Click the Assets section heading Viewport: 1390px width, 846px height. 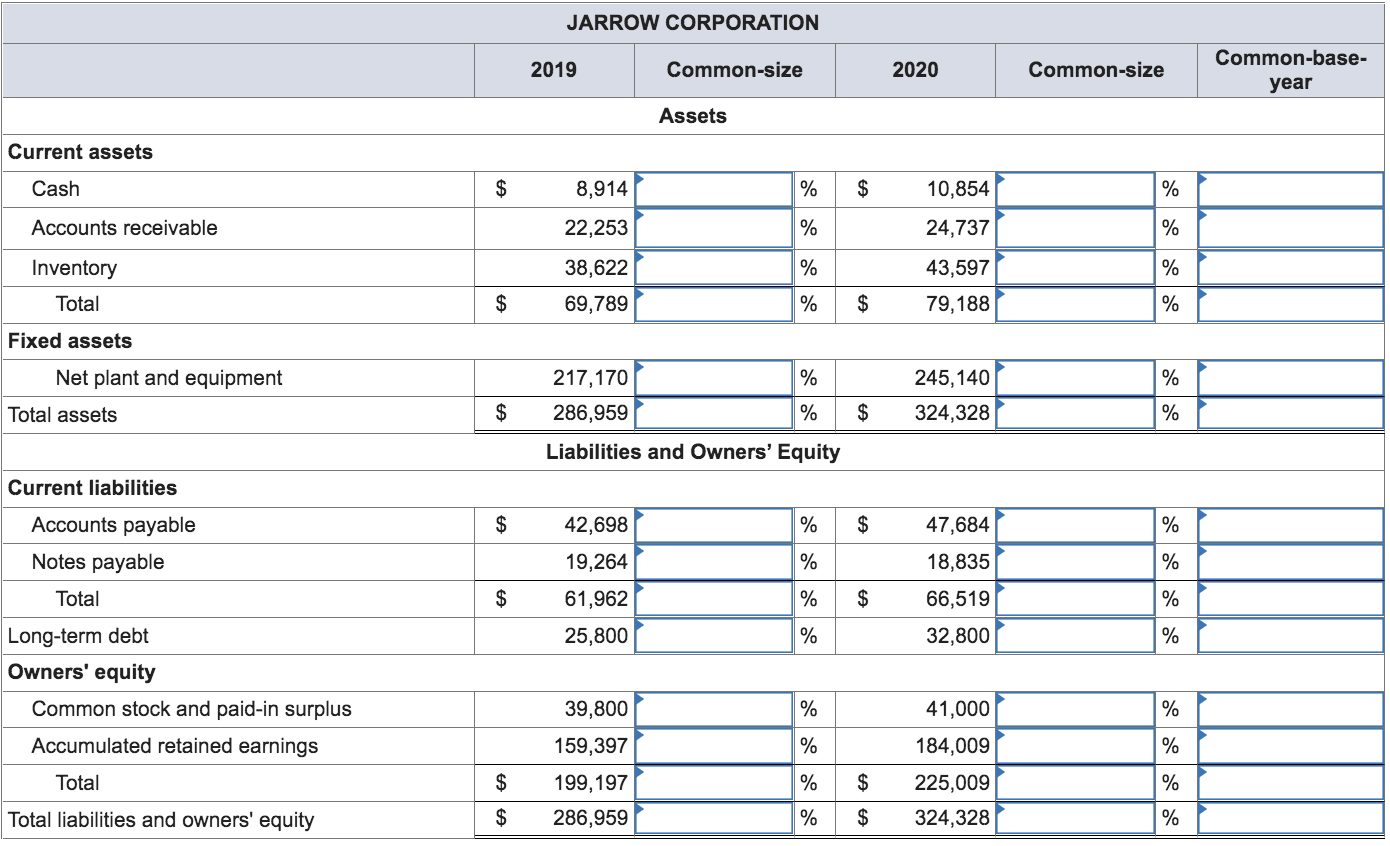point(694,116)
